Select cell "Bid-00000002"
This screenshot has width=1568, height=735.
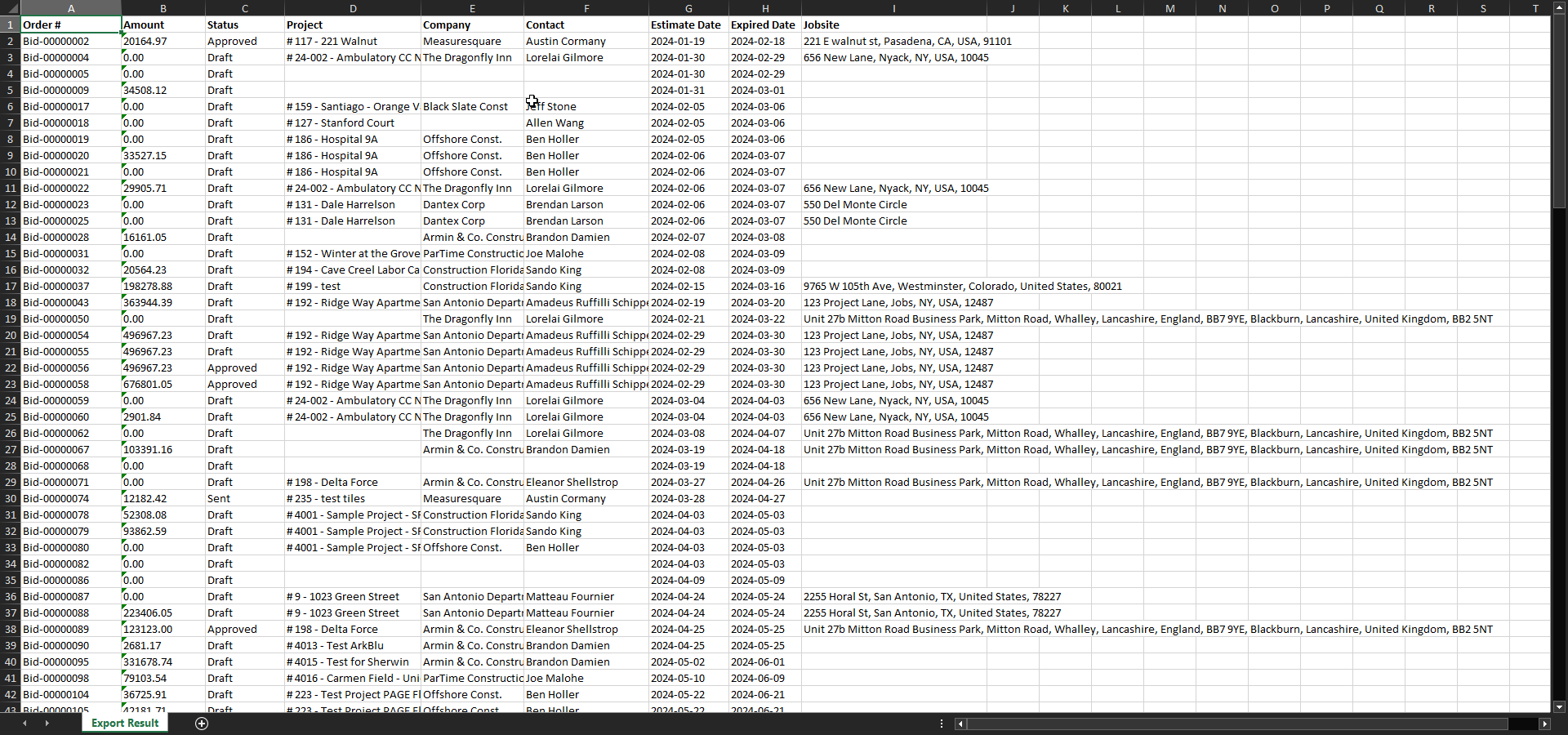coord(71,41)
